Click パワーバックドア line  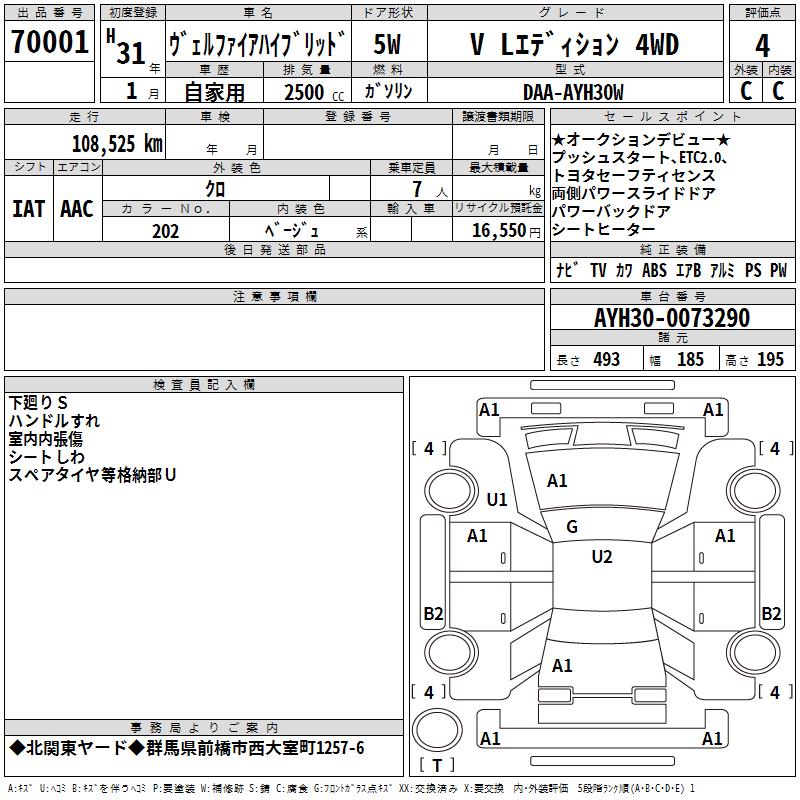point(611,211)
